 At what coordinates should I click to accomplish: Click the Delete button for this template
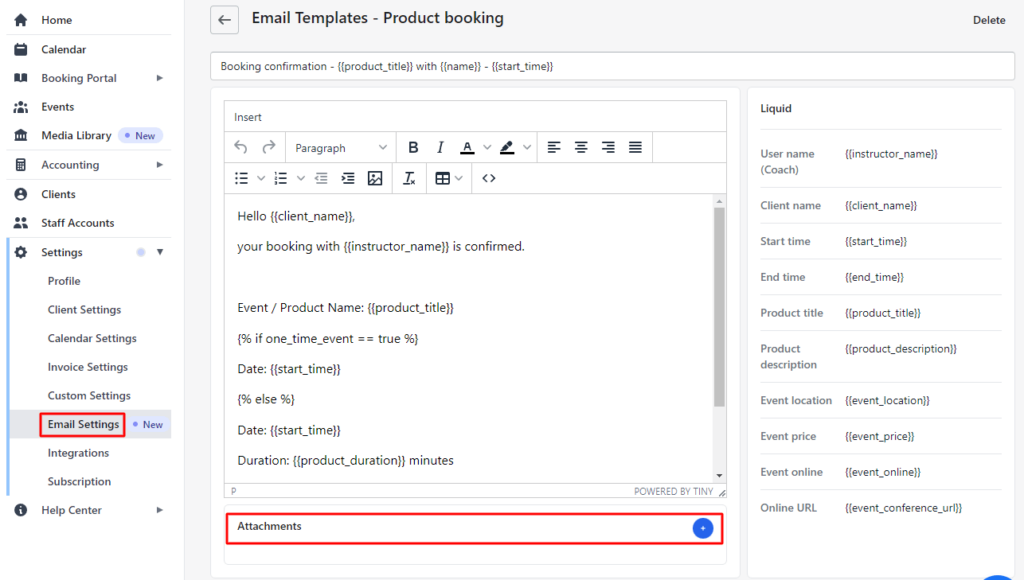(989, 20)
